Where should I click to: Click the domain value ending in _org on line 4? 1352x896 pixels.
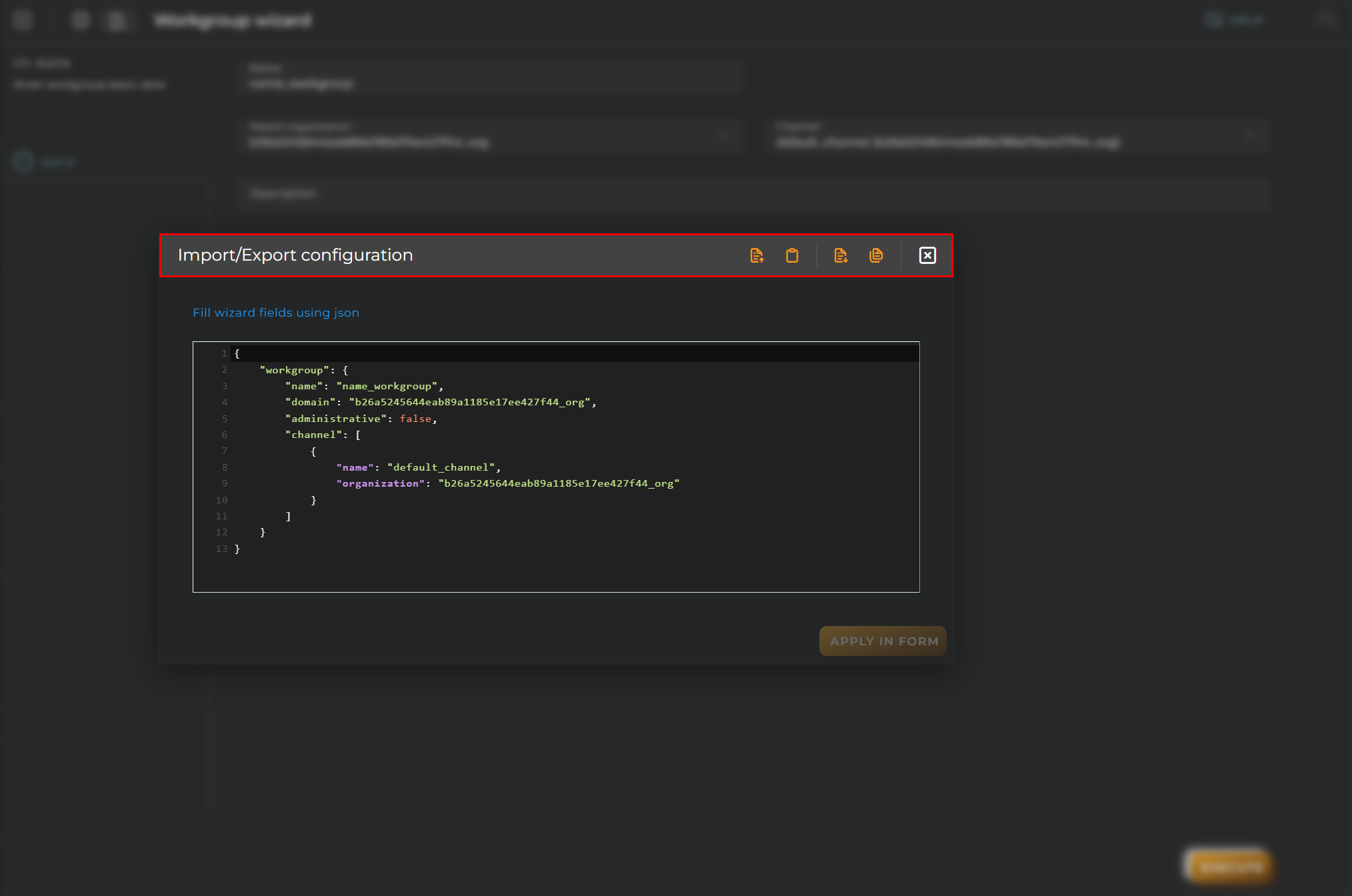point(469,402)
